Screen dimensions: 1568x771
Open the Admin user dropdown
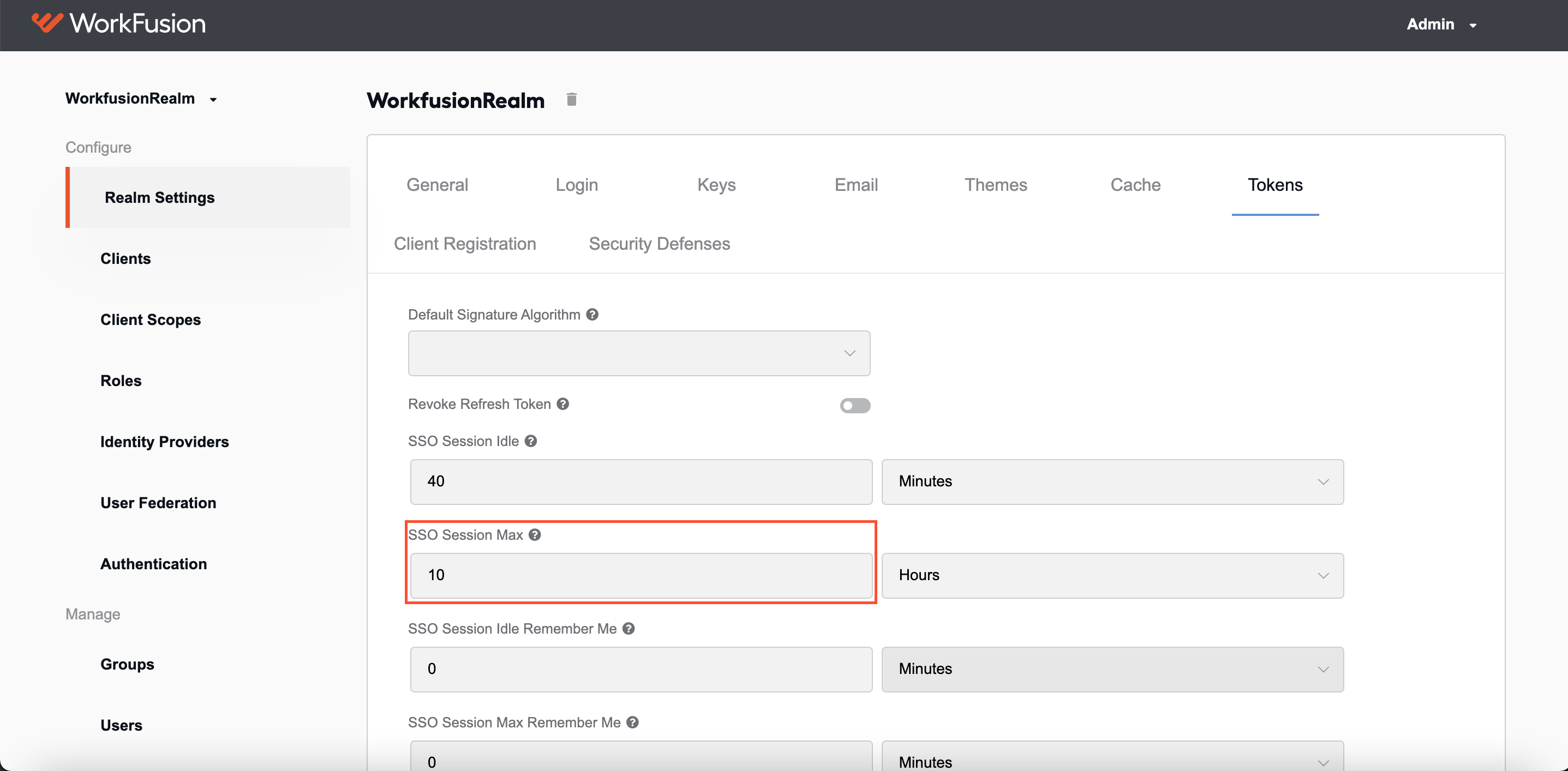click(x=1442, y=25)
